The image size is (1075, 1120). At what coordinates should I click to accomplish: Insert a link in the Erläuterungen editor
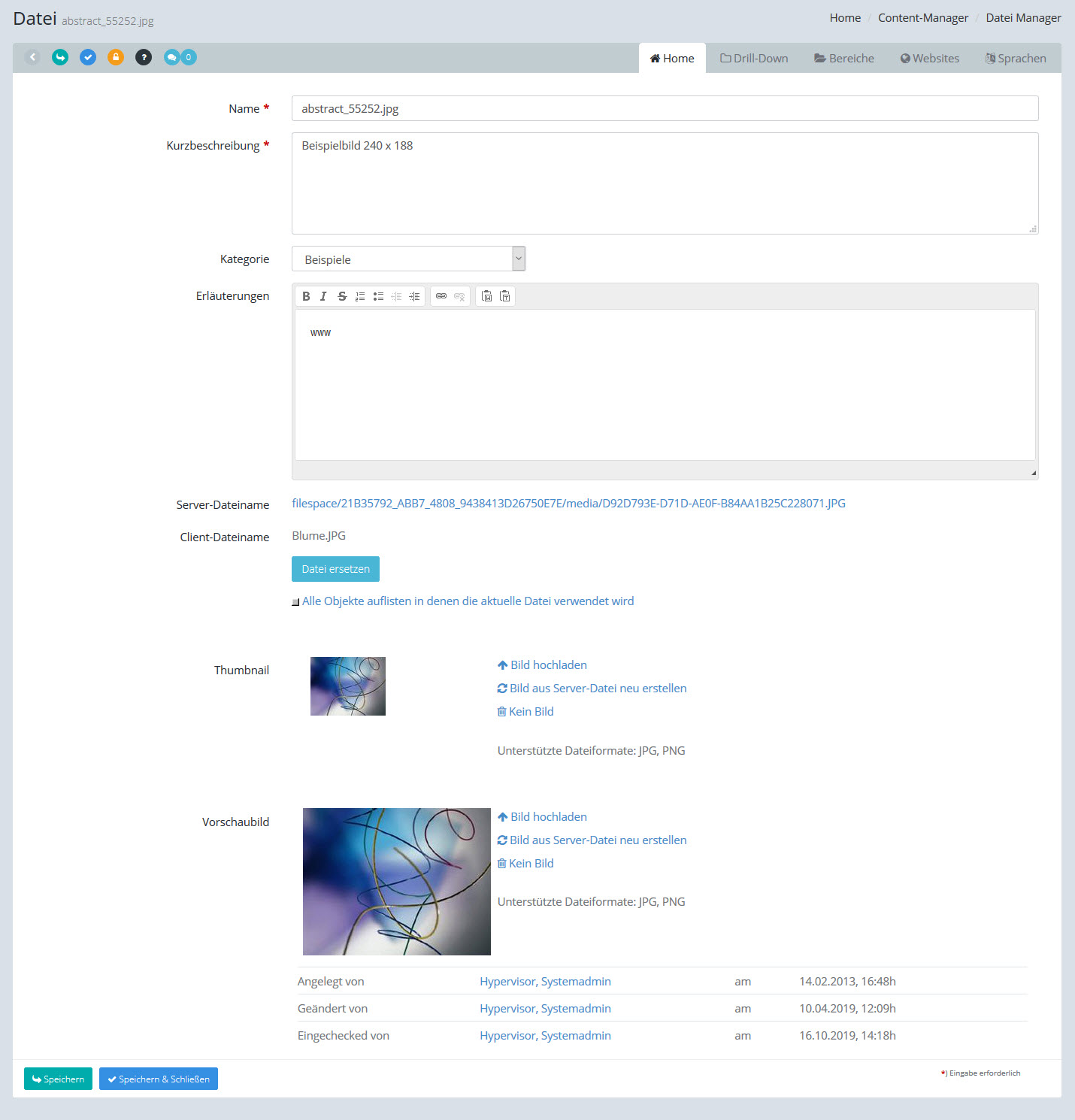[x=441, y=296]
